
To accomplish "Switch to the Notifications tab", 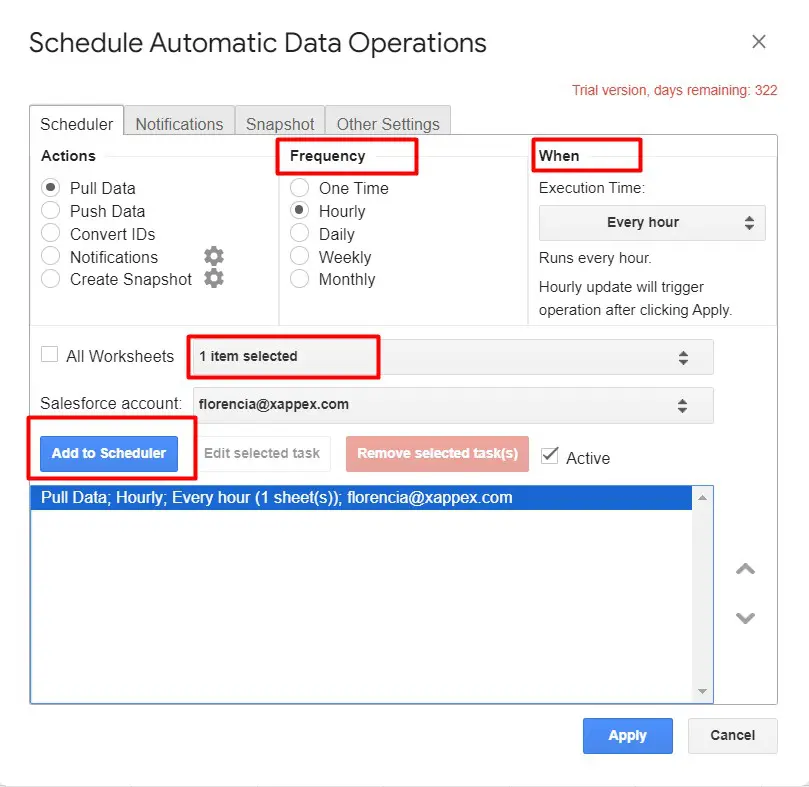I will 179,124.
